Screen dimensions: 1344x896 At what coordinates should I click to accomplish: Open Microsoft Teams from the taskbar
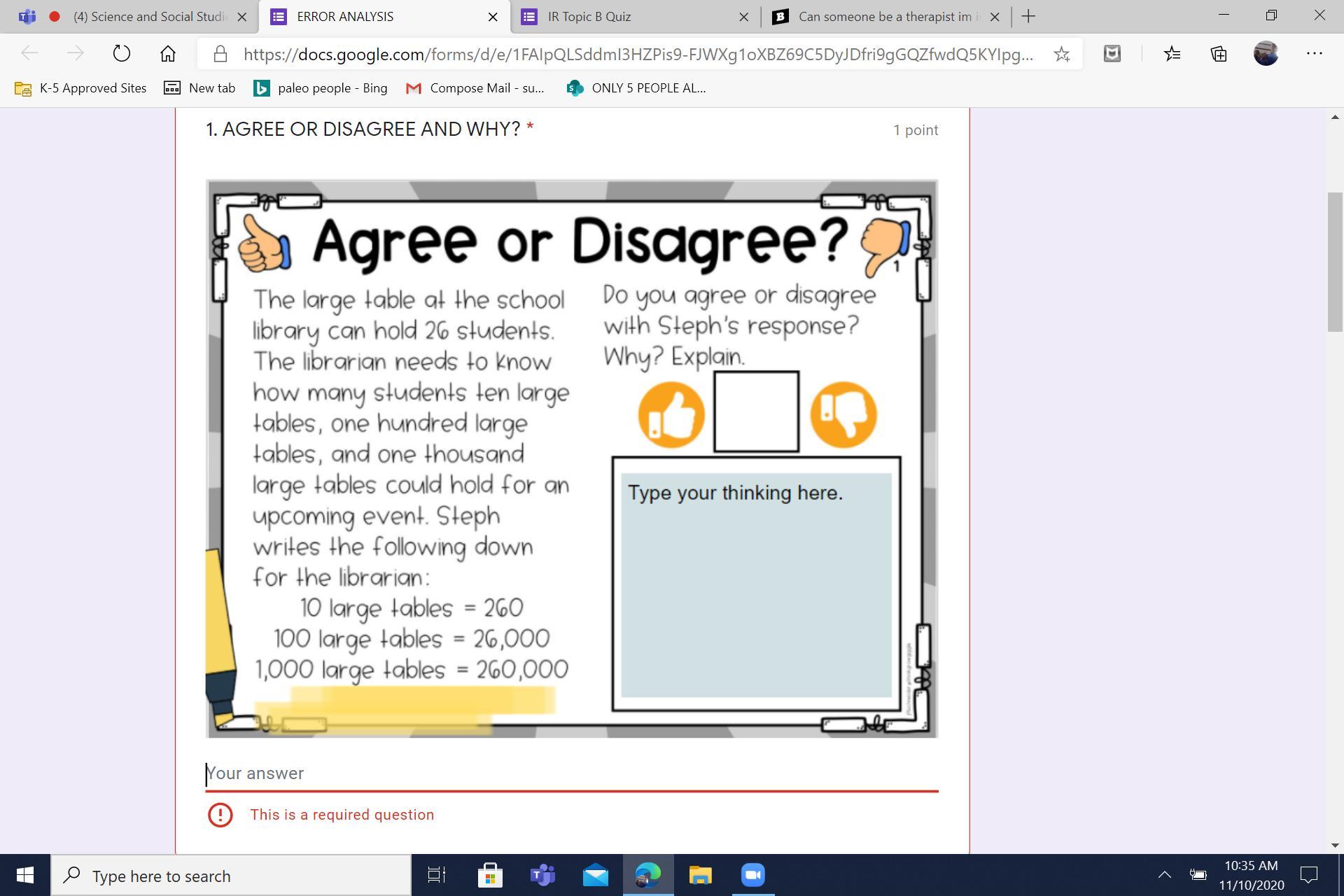[542, 875]
